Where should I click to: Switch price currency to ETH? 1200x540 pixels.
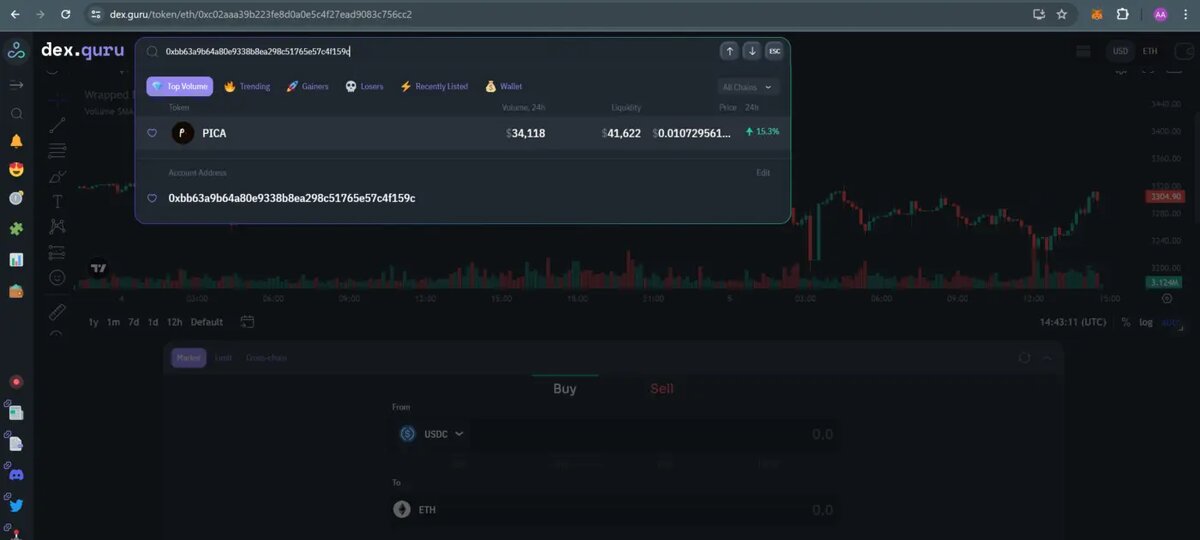[x=1150, y=51]
